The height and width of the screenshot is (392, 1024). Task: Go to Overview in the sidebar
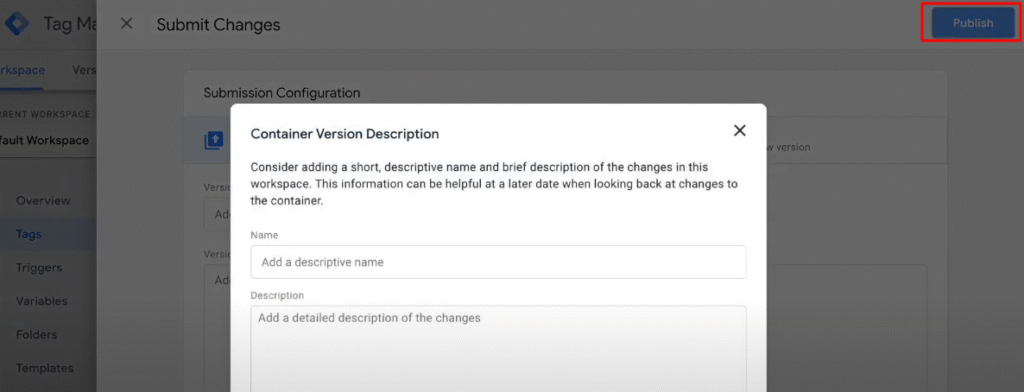click(43, 201)
